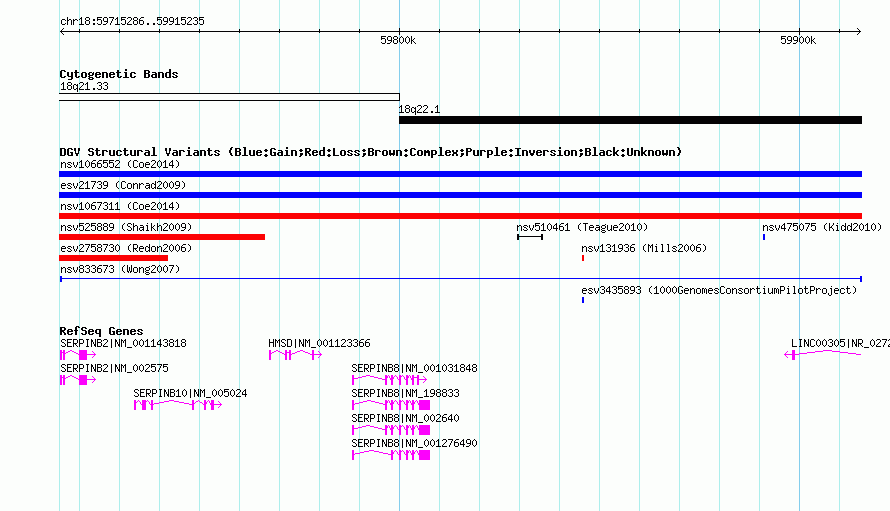Screen dimensions: 890x511
Task: Click the small blue nsv475075 marker
Action: (x=764, y=237)
